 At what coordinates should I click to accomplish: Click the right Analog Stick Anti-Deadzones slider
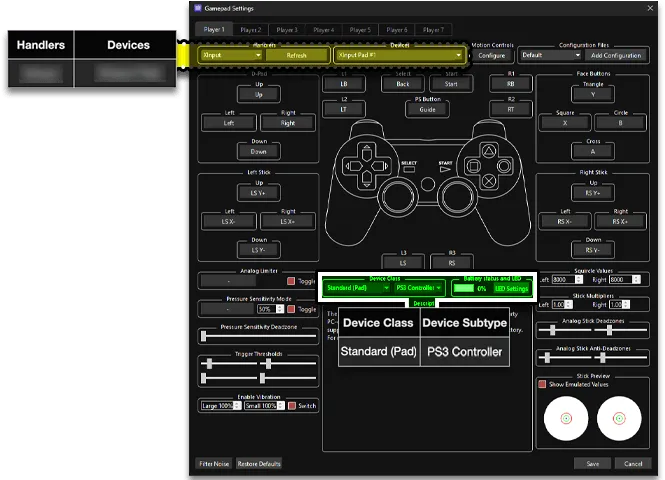[621, 358]
